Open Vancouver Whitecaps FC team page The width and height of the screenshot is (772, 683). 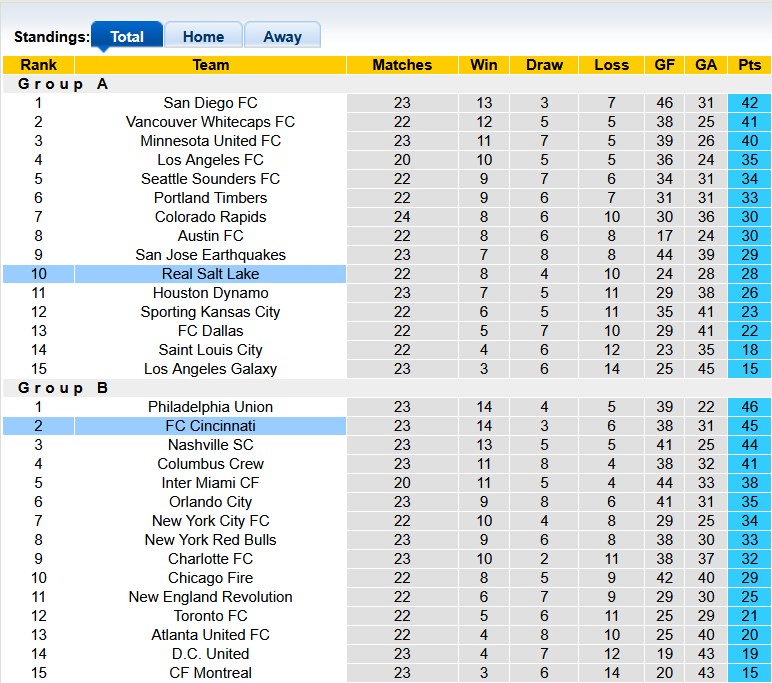(210, 122)
